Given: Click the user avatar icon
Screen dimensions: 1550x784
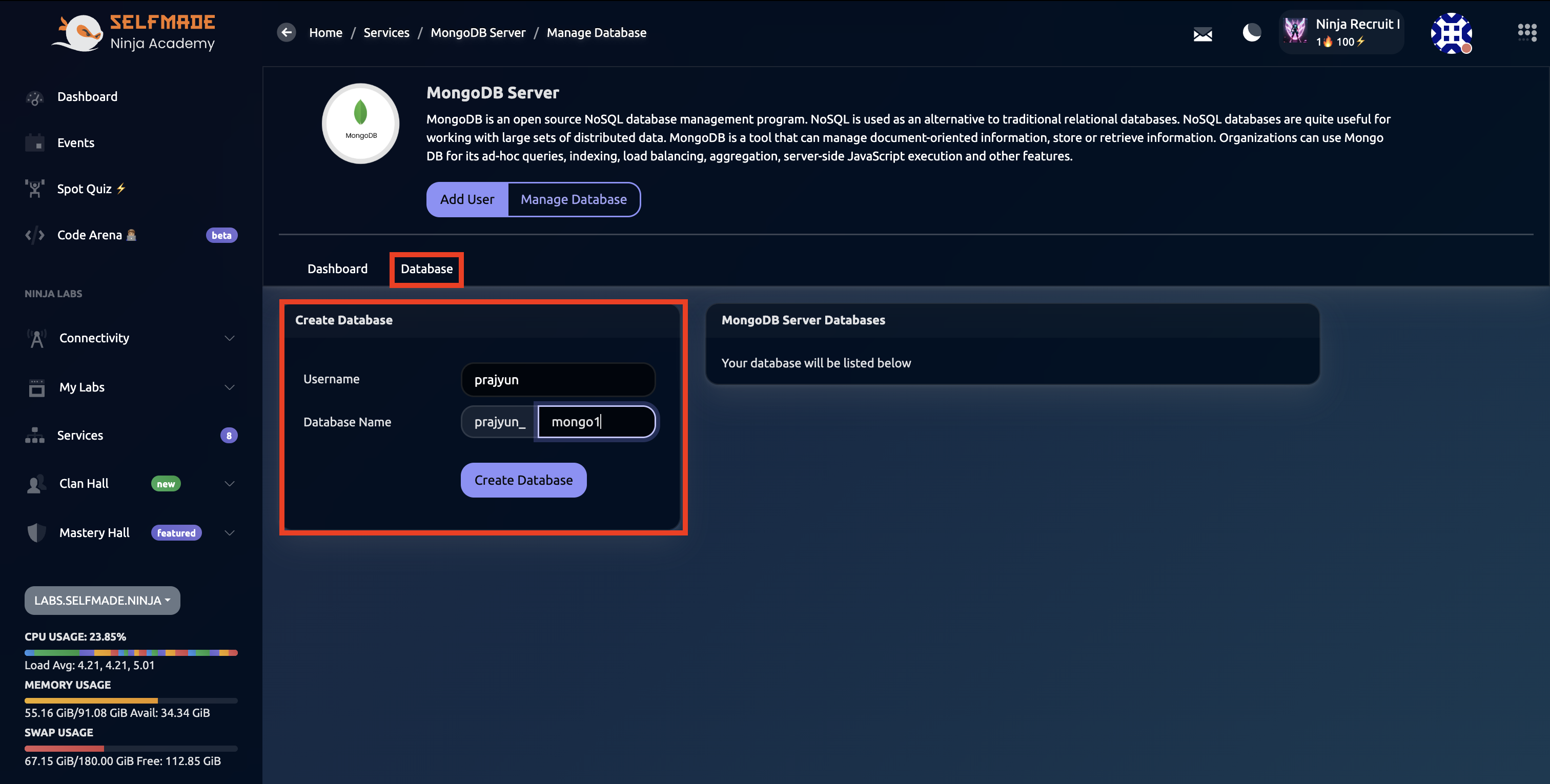Looking at the screenshot, I should click(x=1451, y=33).
